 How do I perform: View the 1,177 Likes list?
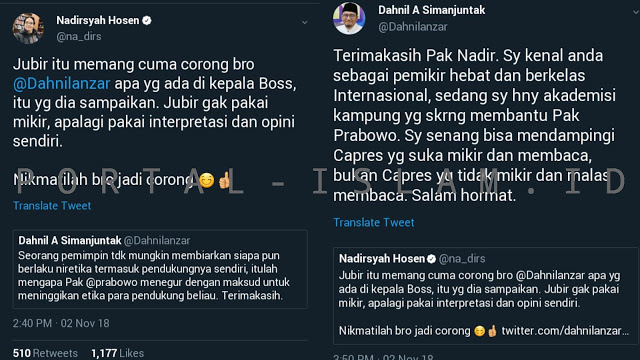(118, 353)
